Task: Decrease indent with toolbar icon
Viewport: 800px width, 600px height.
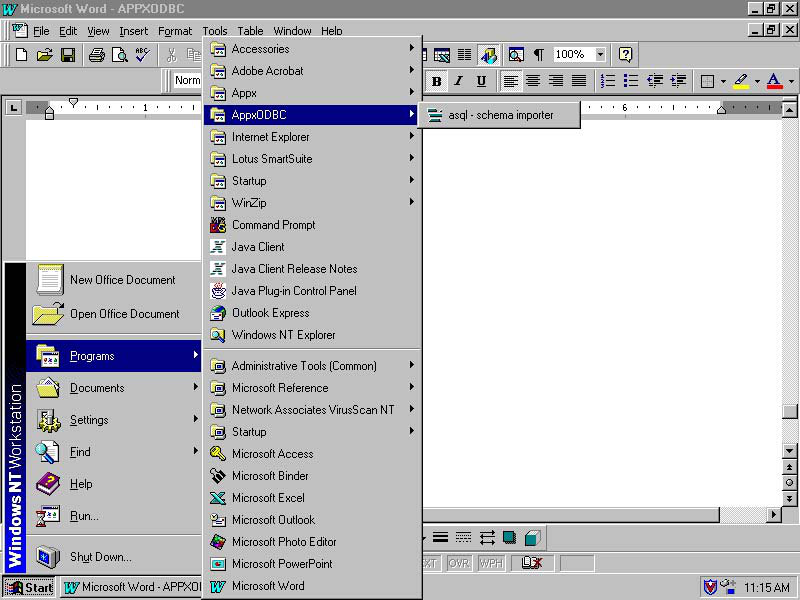Action: pos(655,81)
